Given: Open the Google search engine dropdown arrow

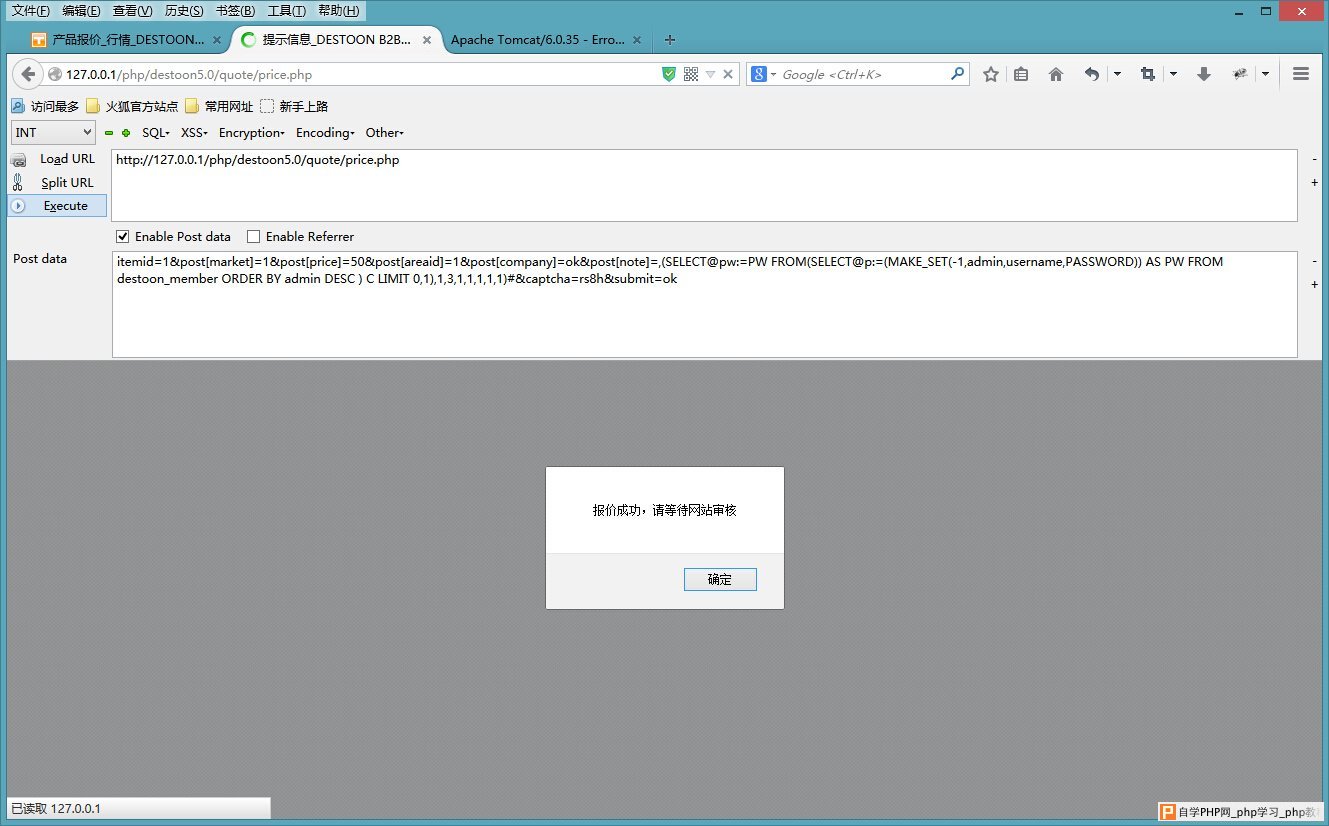Looking at the screenshot, I should point(773,75).
